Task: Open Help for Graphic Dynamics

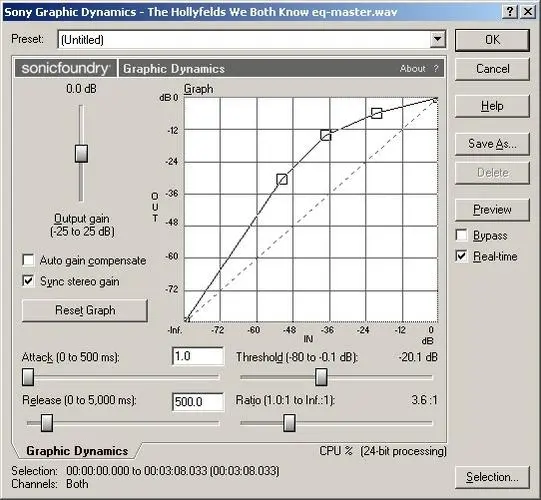Action: (492, 106)
